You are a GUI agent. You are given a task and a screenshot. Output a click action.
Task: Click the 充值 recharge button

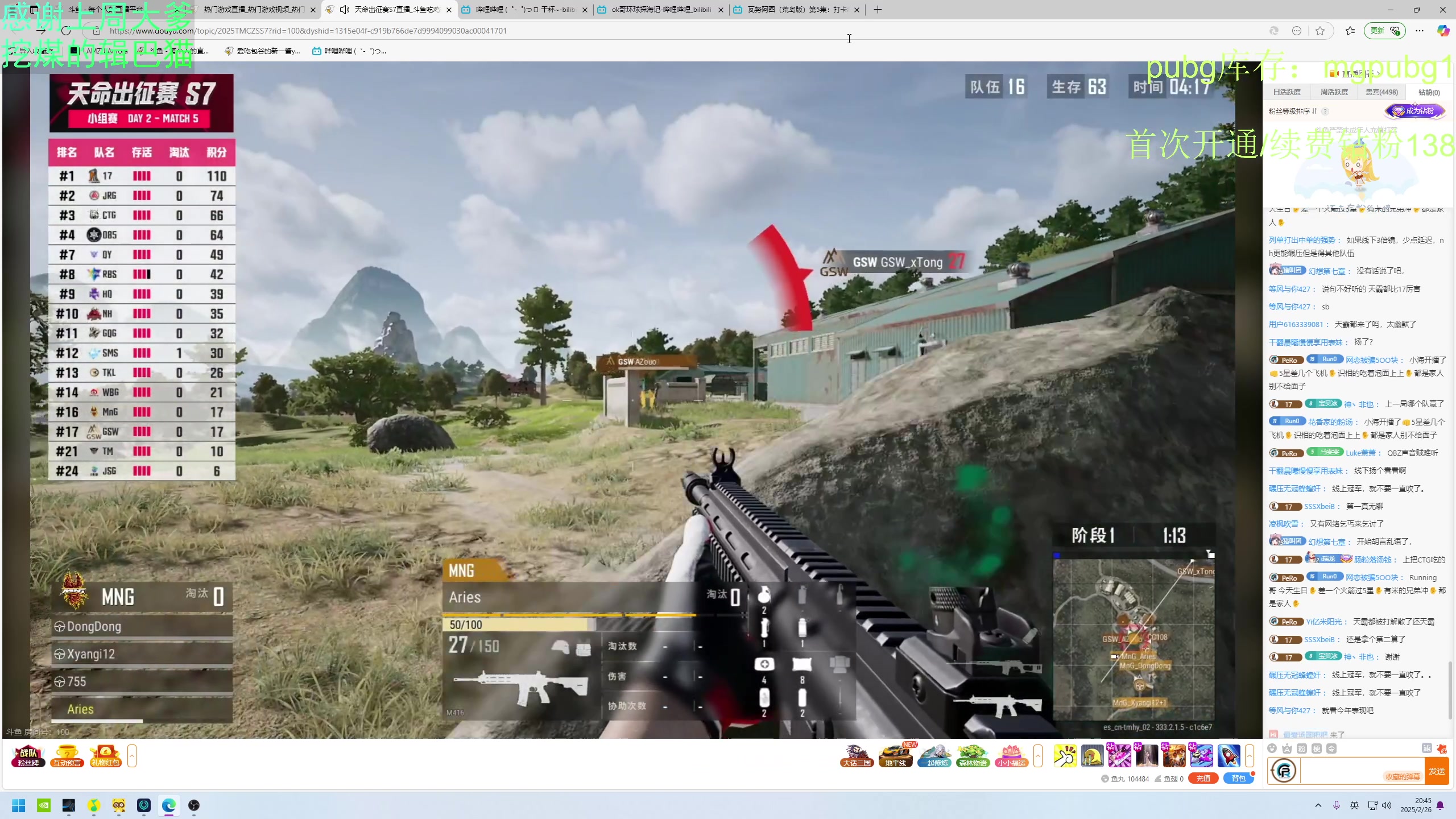tap(1203, 779)
